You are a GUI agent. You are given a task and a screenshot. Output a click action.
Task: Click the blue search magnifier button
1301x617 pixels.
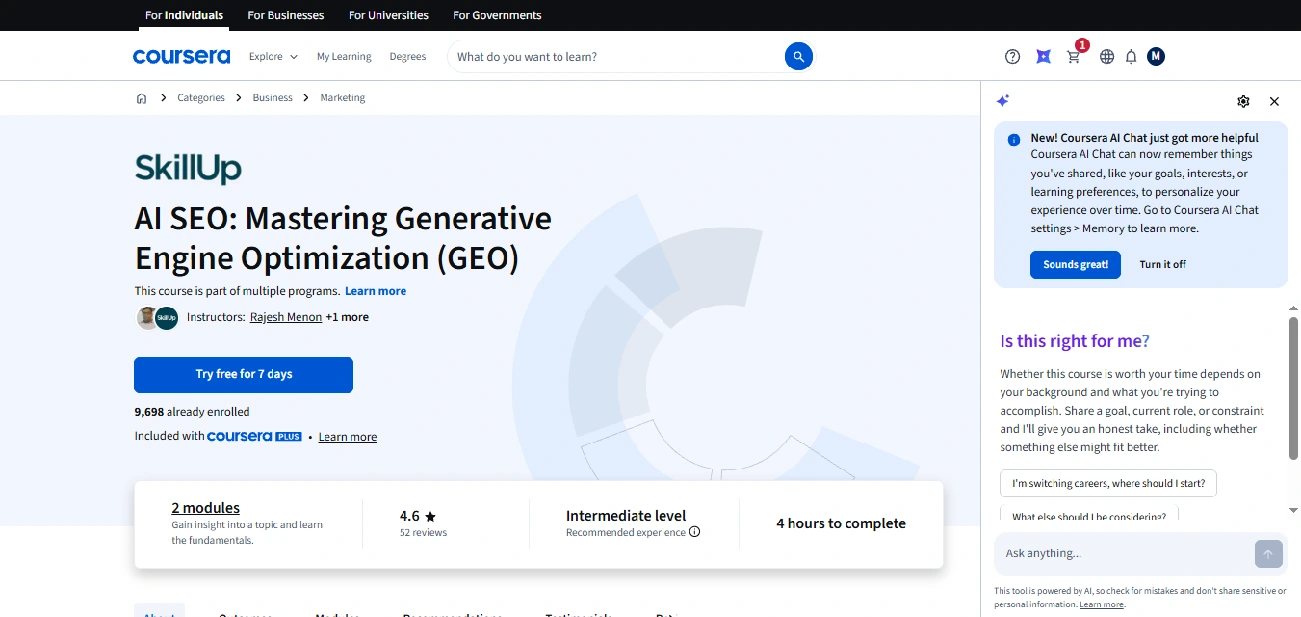tap(798, 57)
